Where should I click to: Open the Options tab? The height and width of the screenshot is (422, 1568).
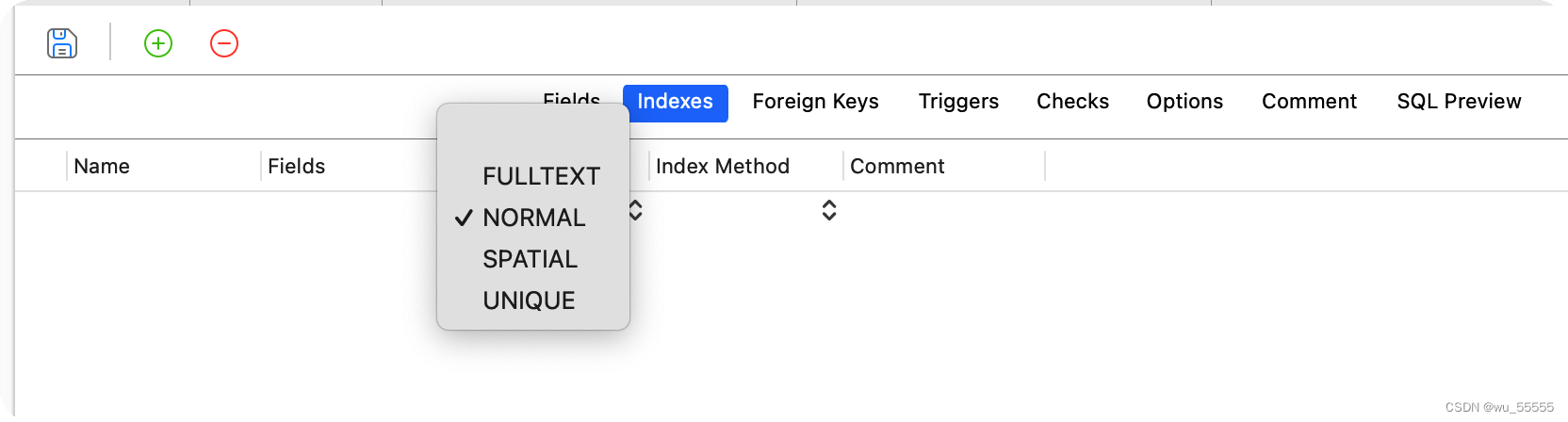click(x=1184, y=102)
